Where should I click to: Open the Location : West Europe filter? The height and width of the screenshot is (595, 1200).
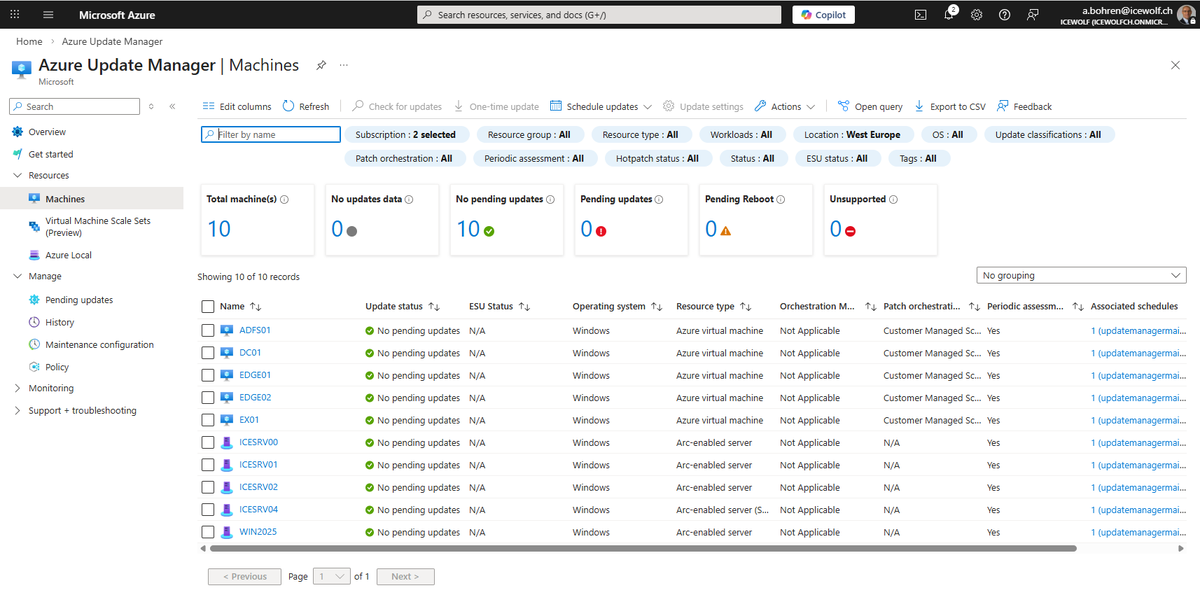pyautogui.click(x=852, y=134)
